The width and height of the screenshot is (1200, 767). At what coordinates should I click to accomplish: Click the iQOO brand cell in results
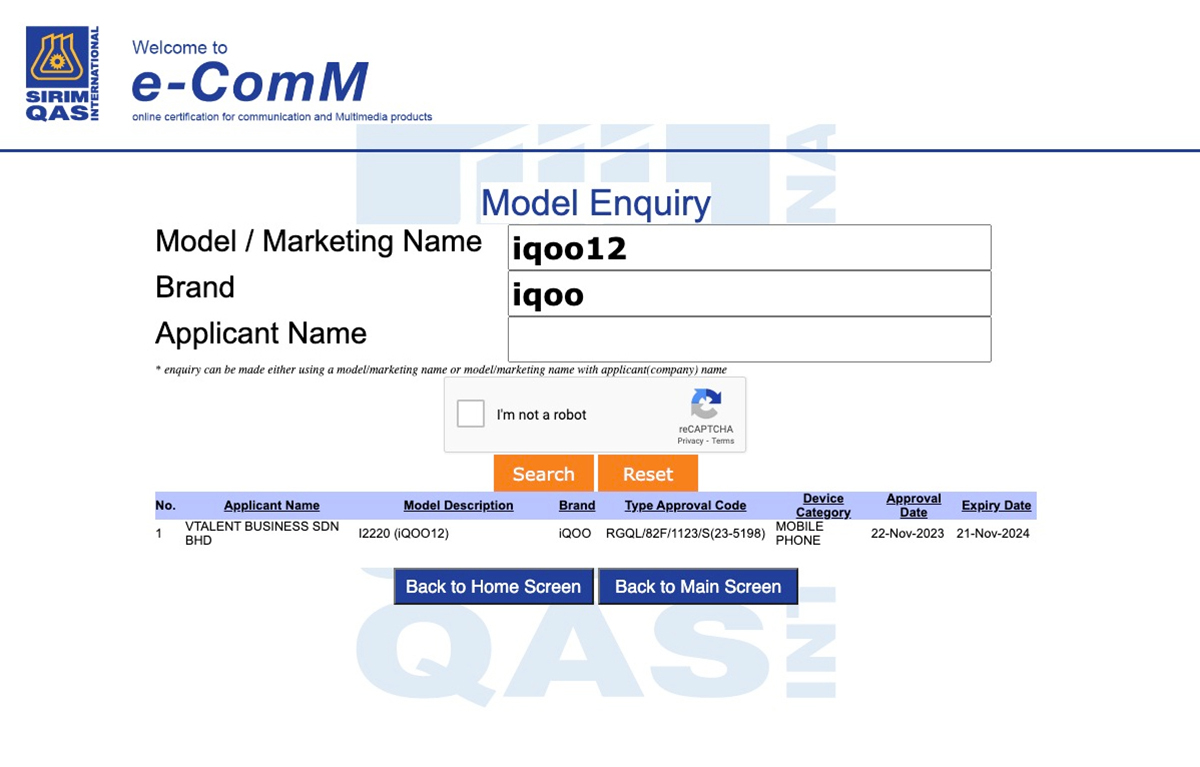point(575,534)
